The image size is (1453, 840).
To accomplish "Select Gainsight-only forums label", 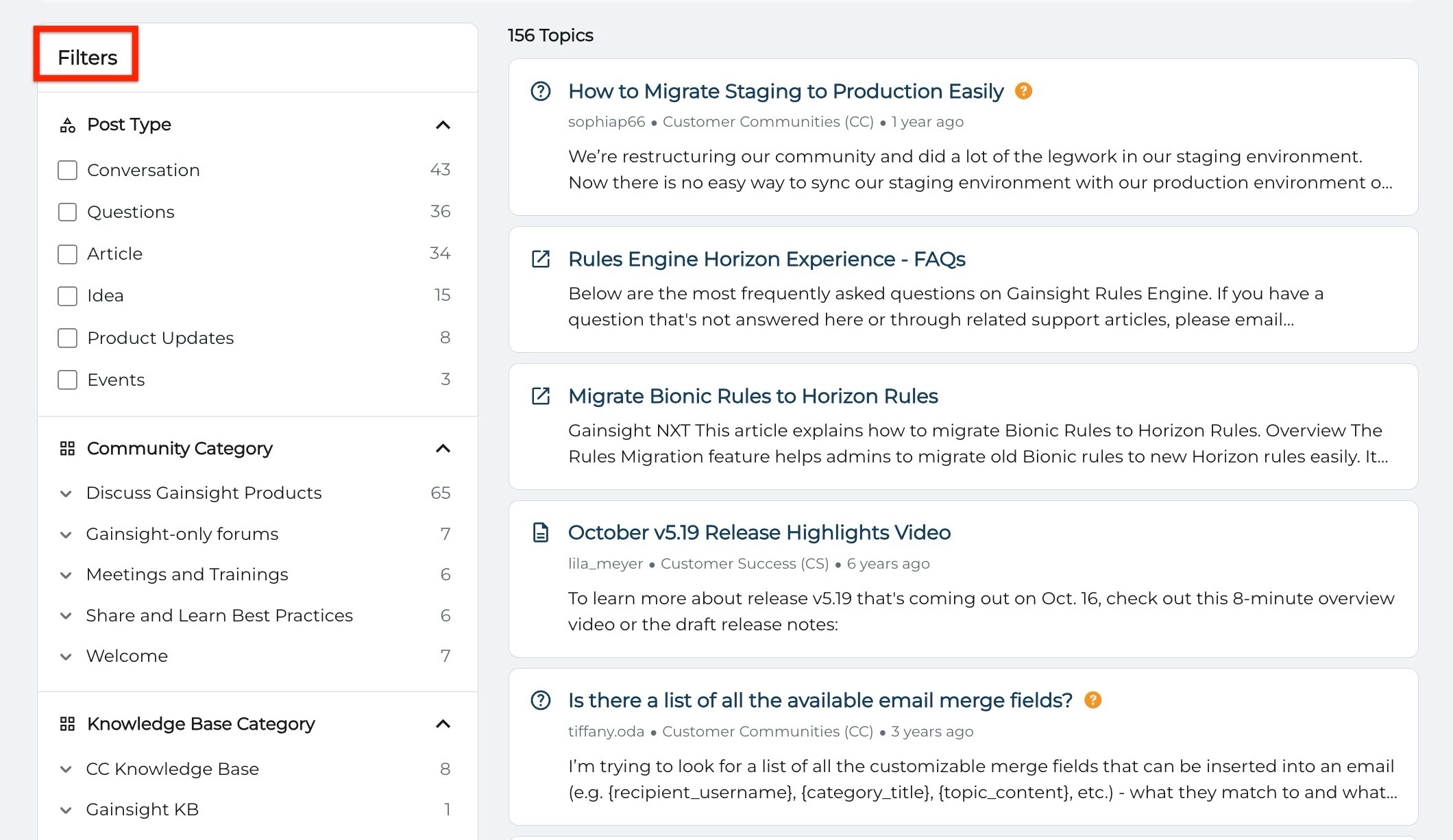I will pyautogui.click(x=182, y=534).
